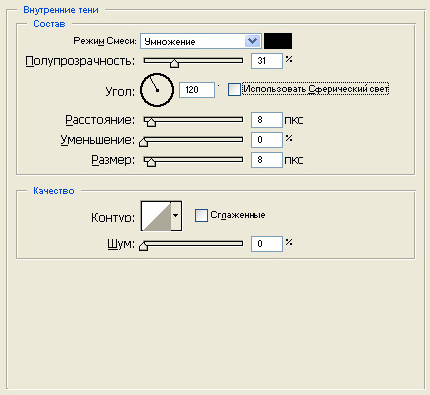Click the Контур label text
This screenshot has height=395, width=430.
pos(113,218)
